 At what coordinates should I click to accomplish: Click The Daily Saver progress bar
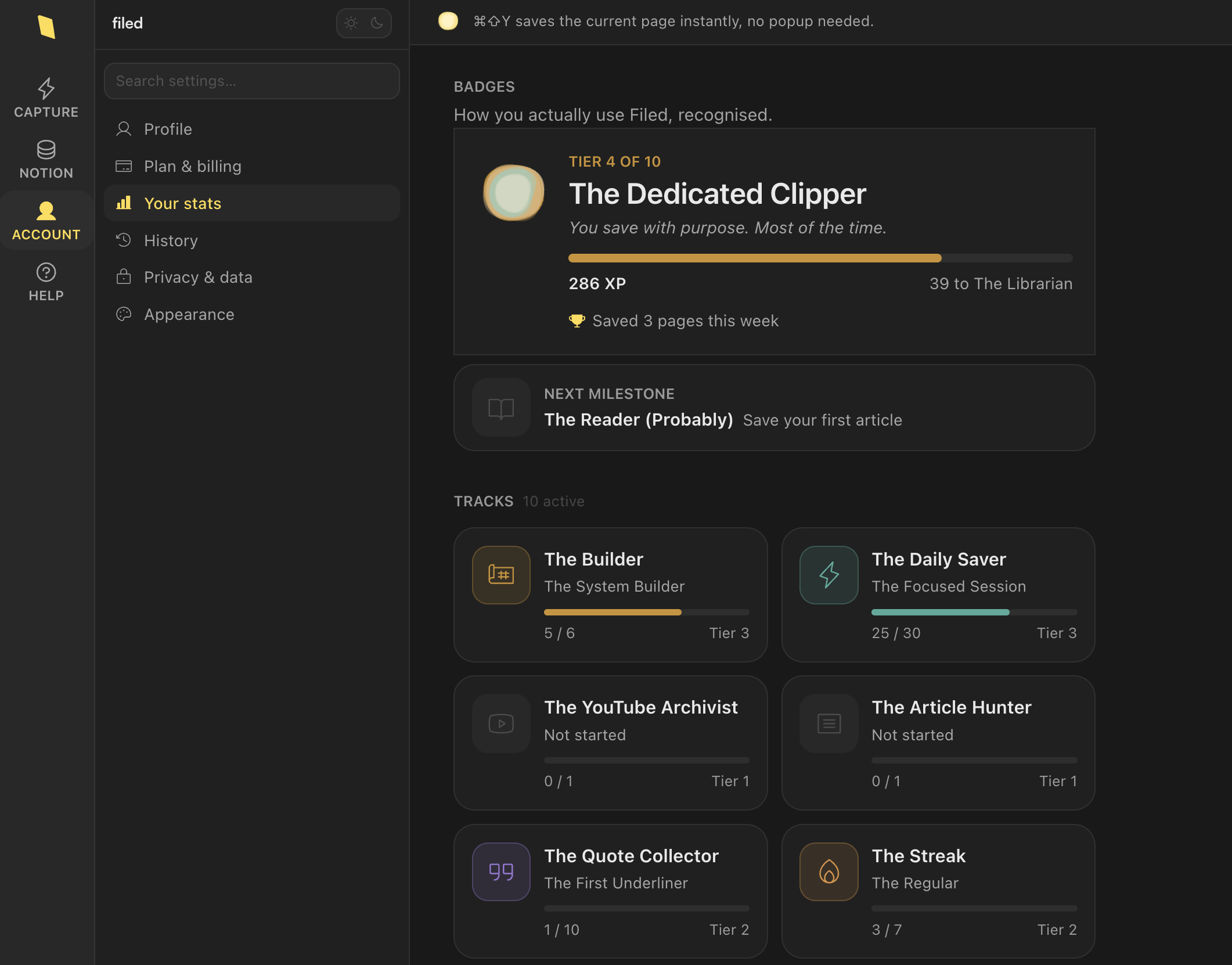click(974, 612)
